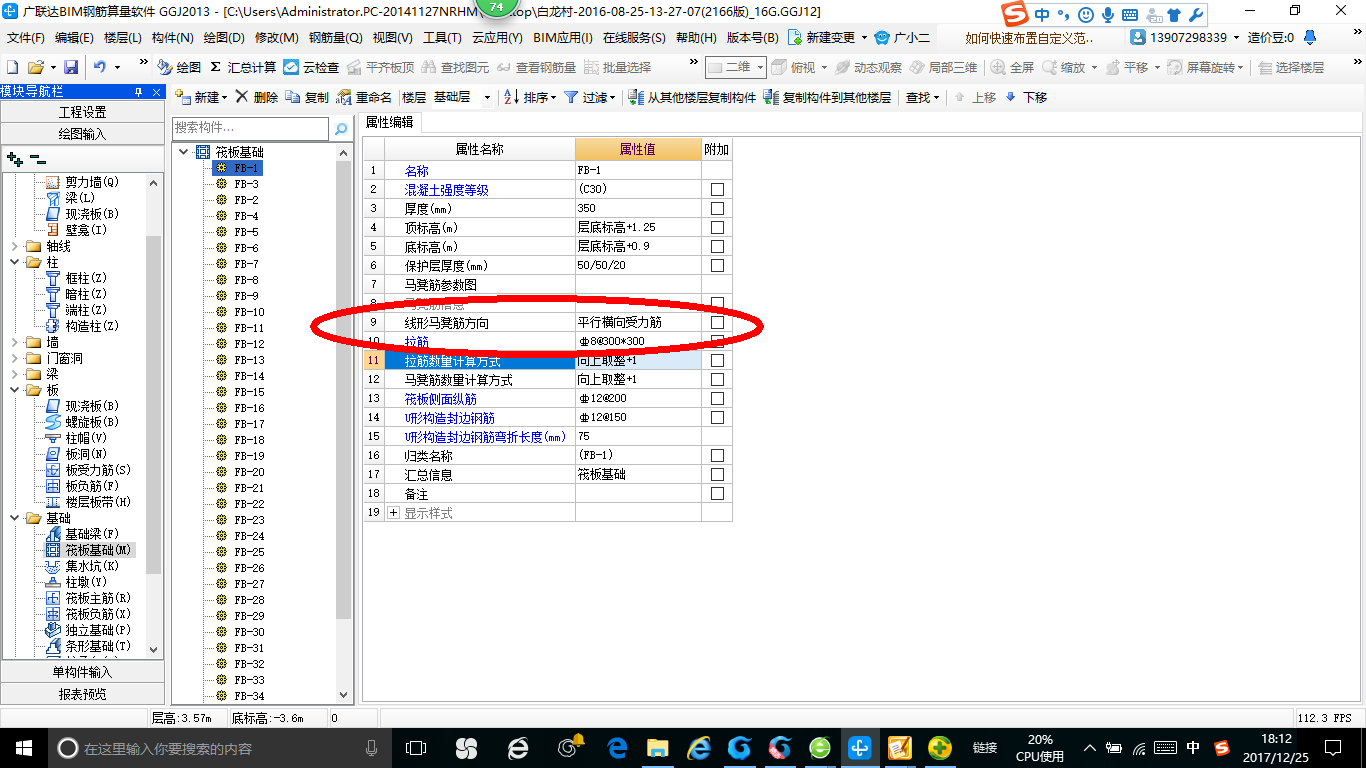Collapse the 筏板基础 component tree
The height and width of the screenshot is (768, 1366).
184,152
